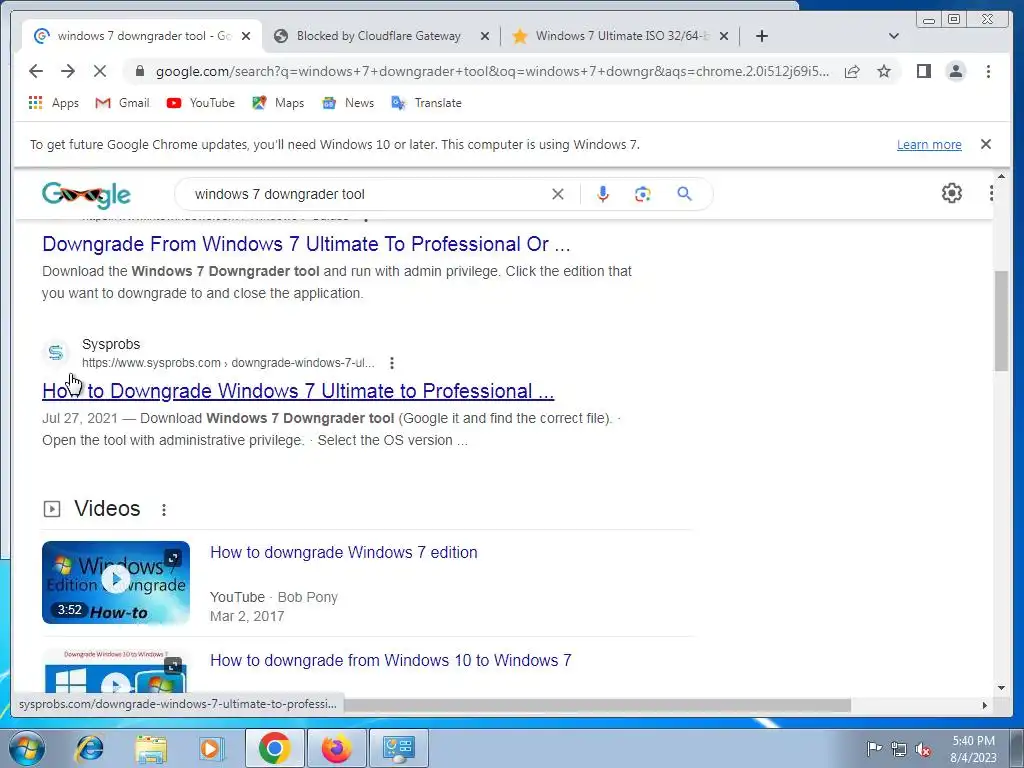Click the horizontal scrollbar right arrow

pos(985,705)
